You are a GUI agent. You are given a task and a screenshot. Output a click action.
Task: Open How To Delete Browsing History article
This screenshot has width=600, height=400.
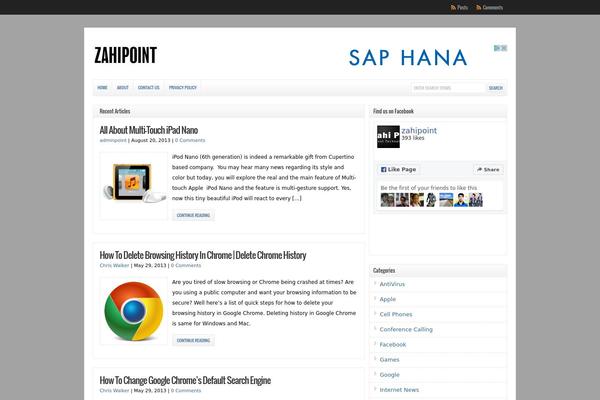(203, 255)
